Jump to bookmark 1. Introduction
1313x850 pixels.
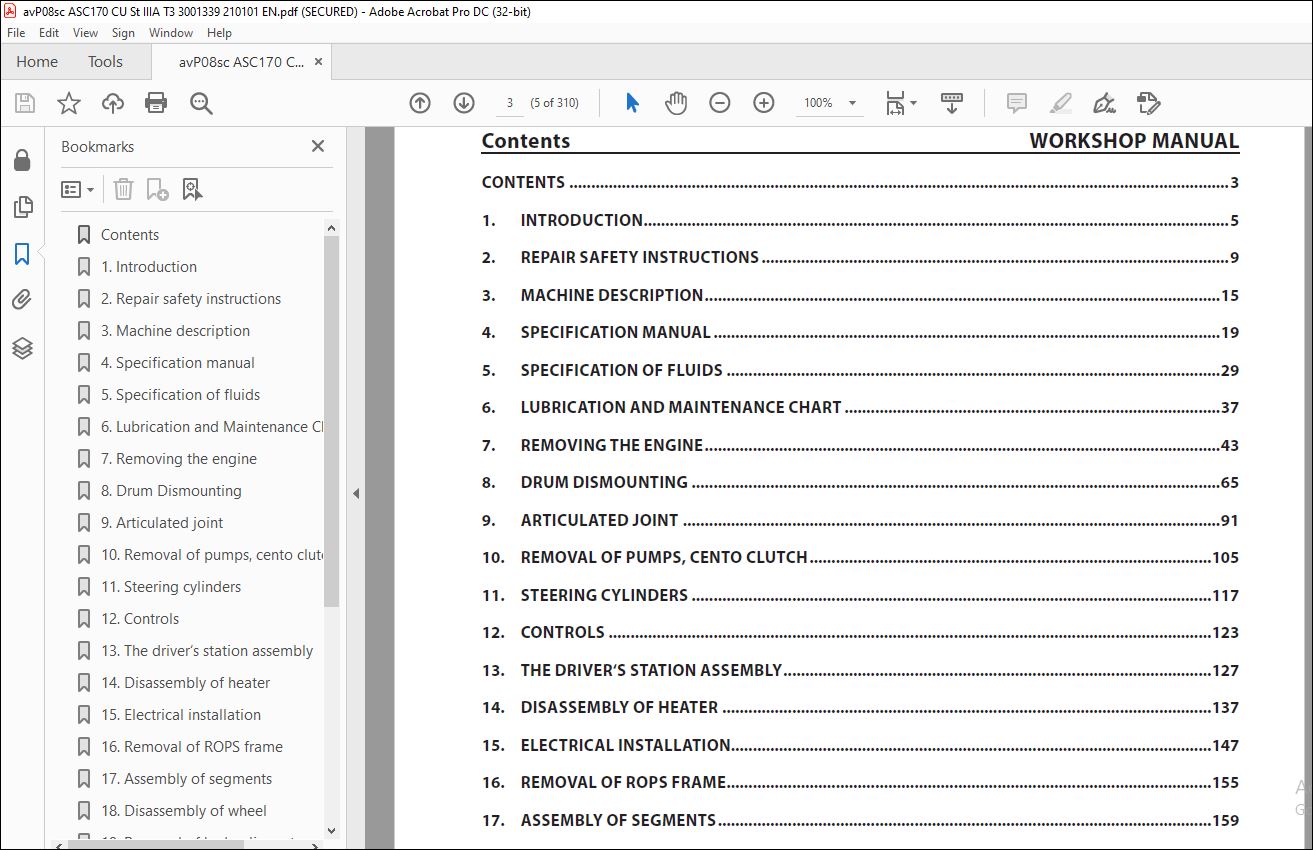149,267
